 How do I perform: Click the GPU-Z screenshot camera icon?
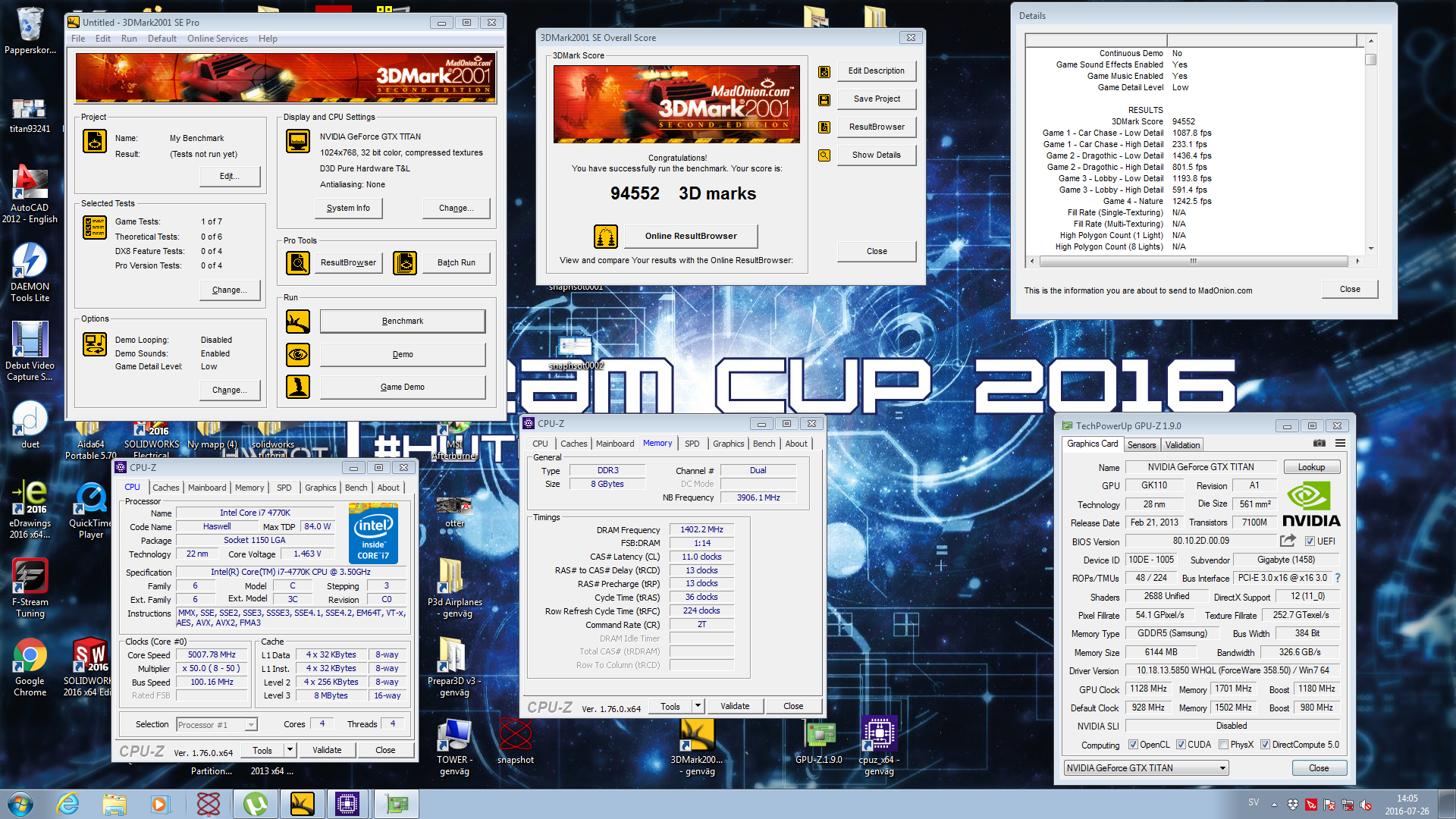(x=1319, y=444)
